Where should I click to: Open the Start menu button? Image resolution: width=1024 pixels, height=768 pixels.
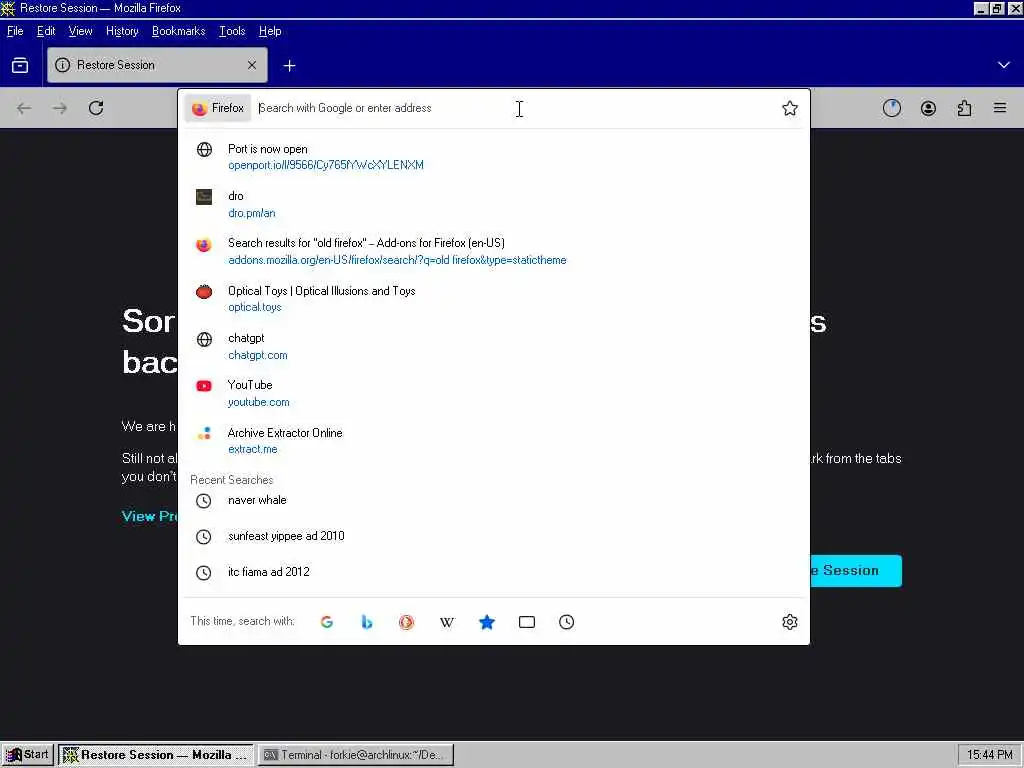[27, 755]
